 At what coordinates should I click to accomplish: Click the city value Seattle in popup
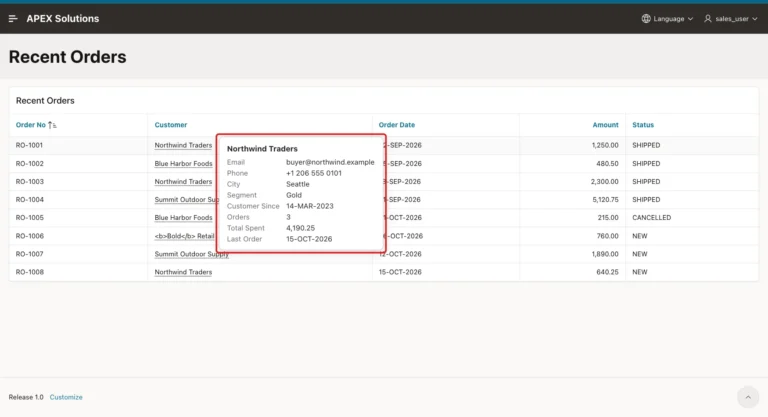pos(298,184)
